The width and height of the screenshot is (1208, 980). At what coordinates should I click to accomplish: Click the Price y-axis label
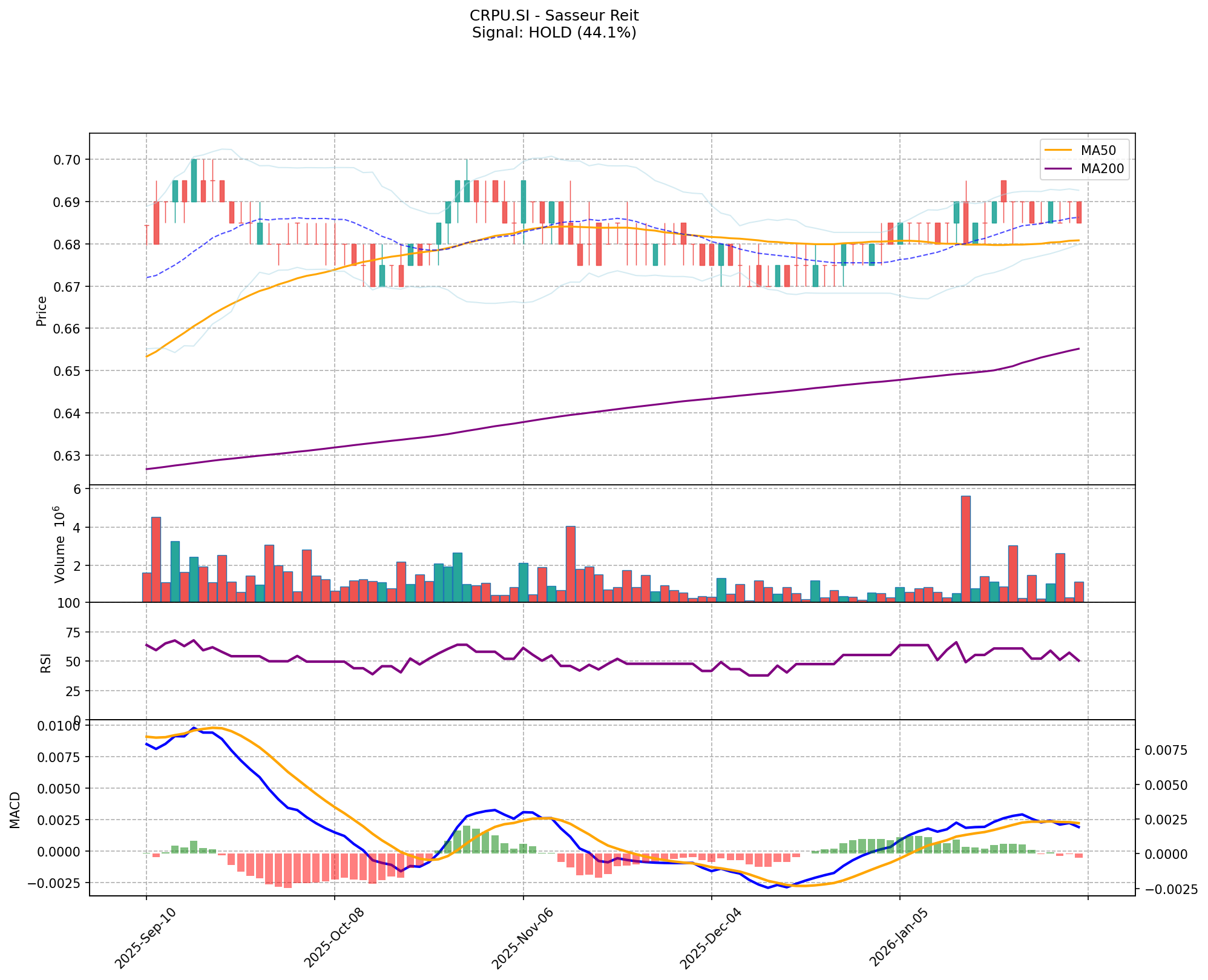[42, 311]
